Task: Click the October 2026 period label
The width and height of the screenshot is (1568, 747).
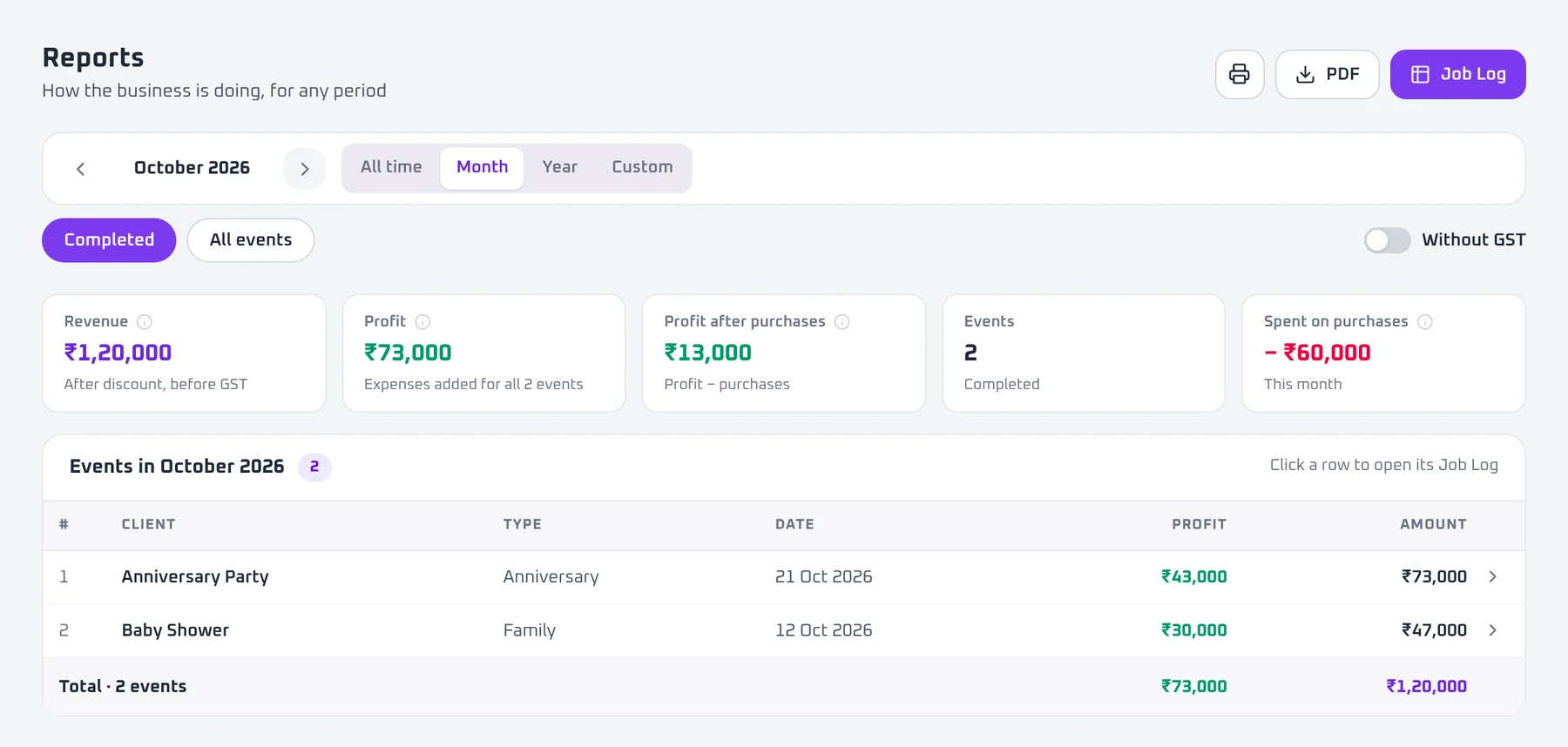Action: [x=192, y=168]
